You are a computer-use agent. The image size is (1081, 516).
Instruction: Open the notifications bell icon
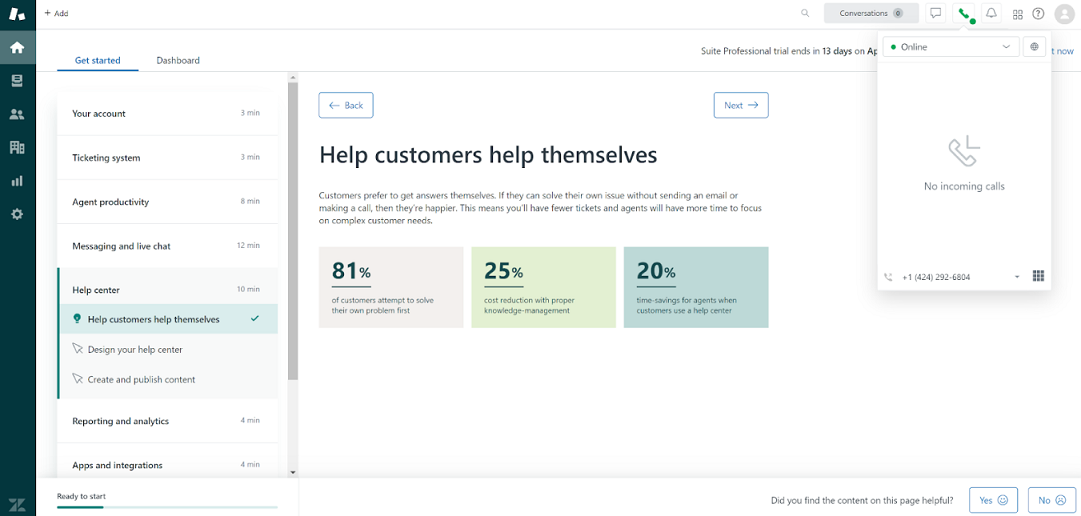click(x=991, y=13)
